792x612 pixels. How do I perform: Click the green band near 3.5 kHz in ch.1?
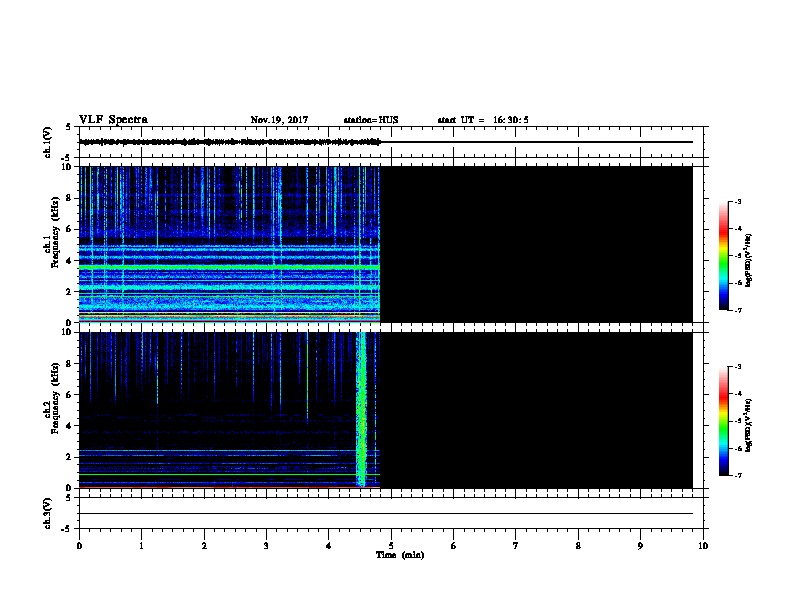click(x=230, y=267)
